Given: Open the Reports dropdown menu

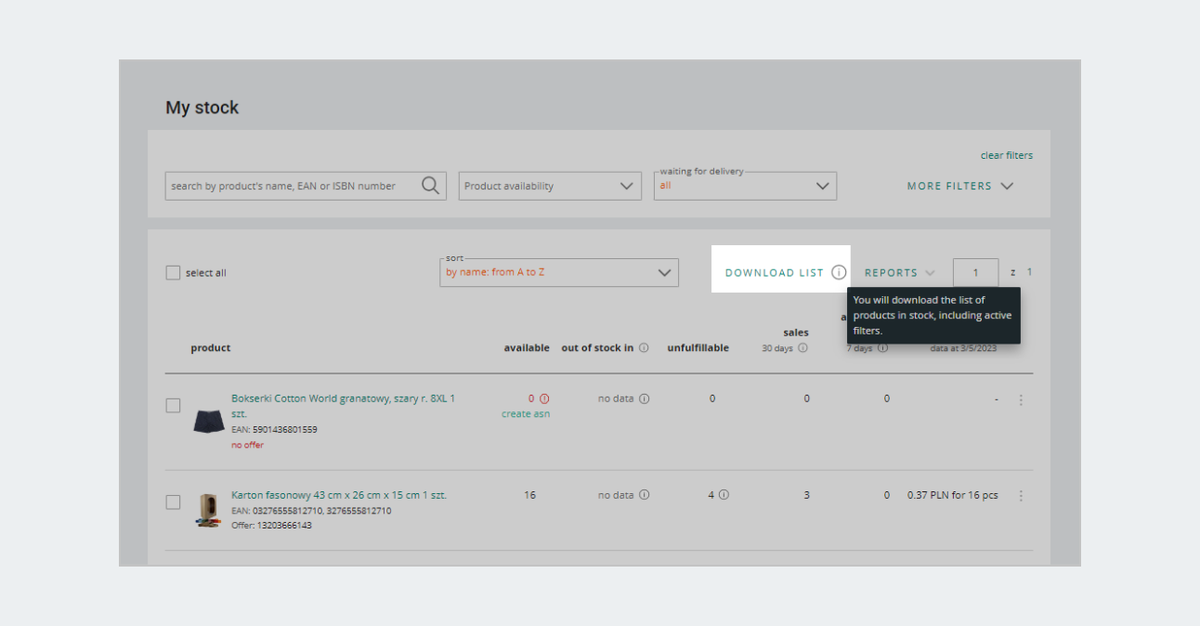Looking at the screenshot, I should pyautogui.click(x=900, y=272).
